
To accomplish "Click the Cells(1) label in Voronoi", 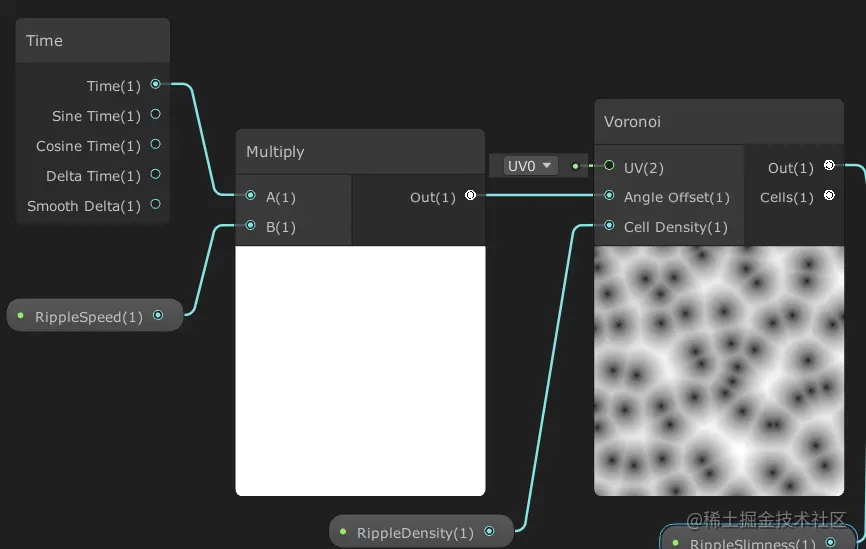I will [x=786, y=197].
